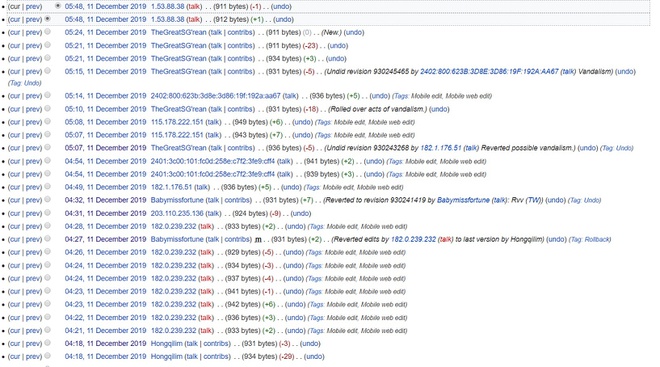
Task: Click undo on the 05:14 revision row
Action: [380, 96]
